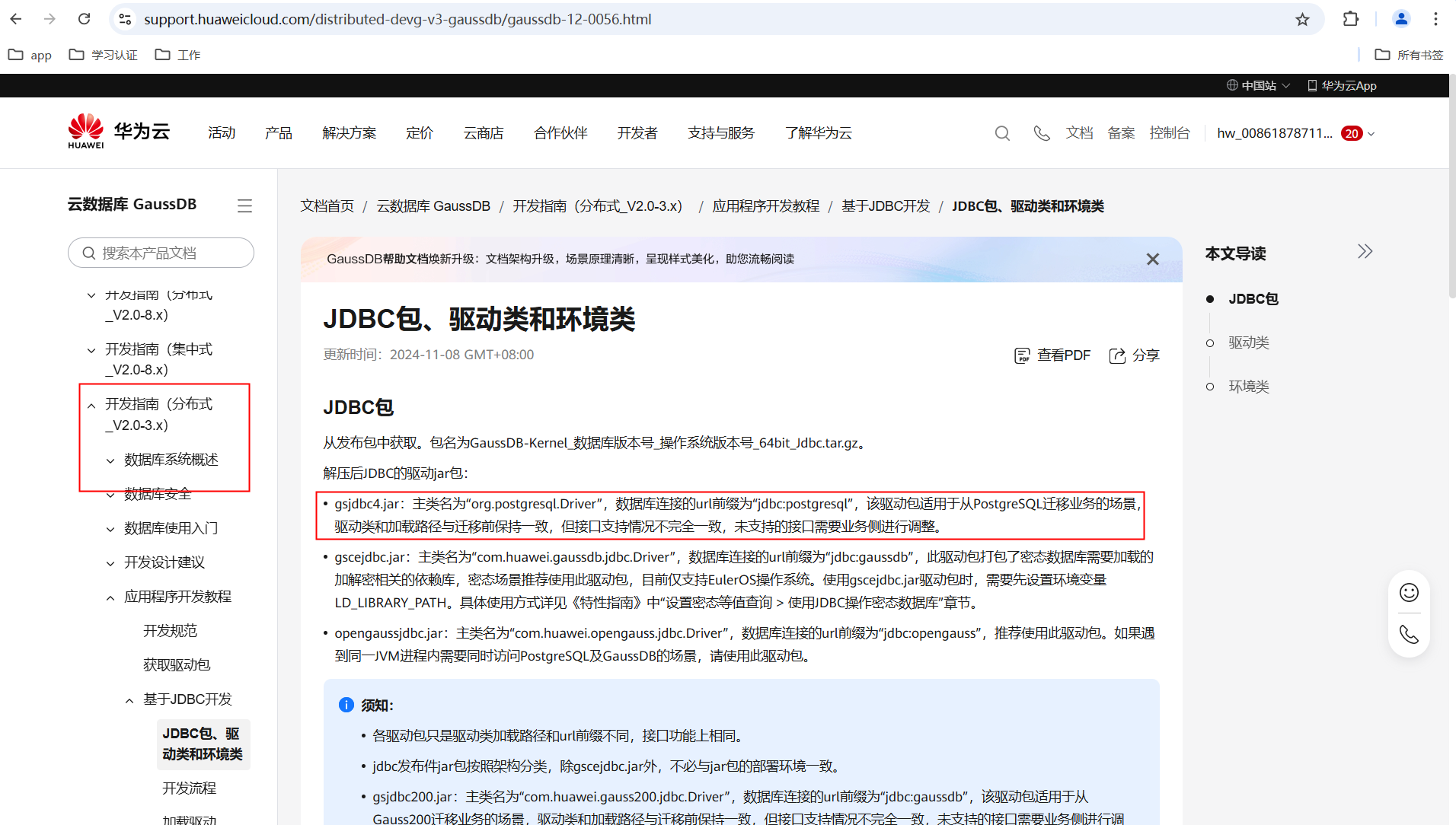Expand the 数据库系统概述 tree node
Image resolution: width=1456 pixels, height=825 pixels.
[110, 460]
